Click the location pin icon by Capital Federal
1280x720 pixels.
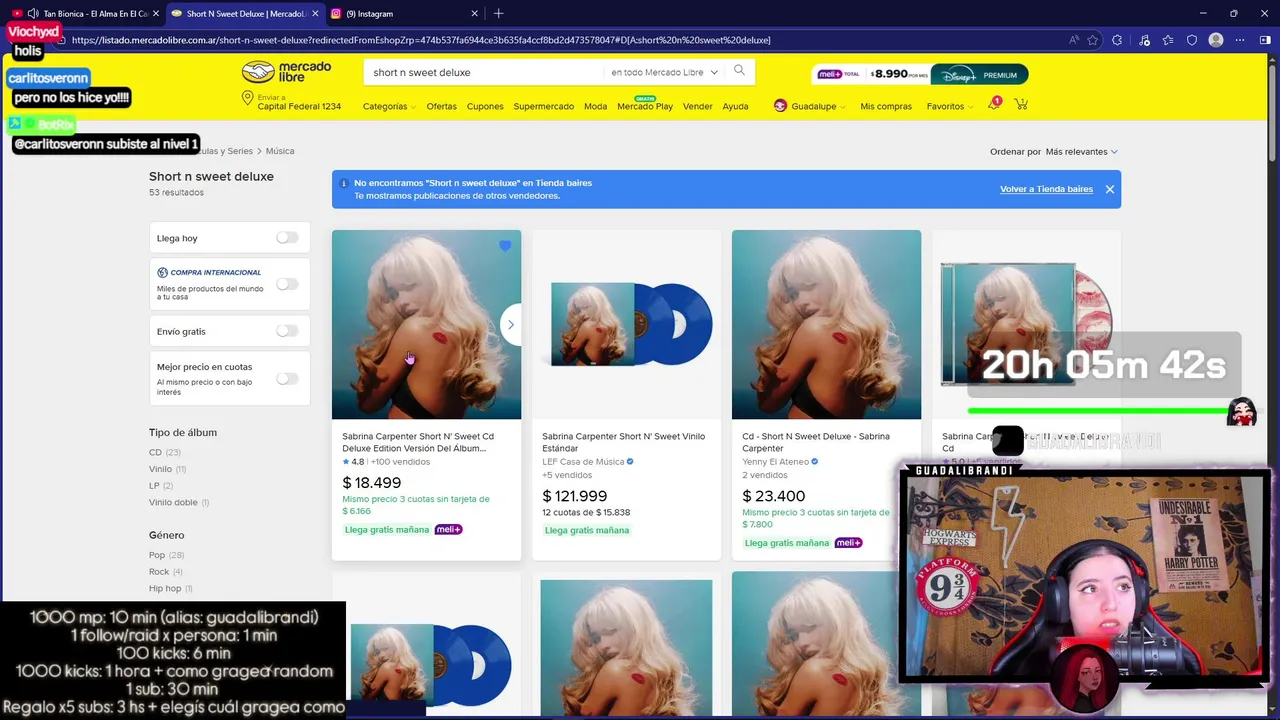coord(247,98)
